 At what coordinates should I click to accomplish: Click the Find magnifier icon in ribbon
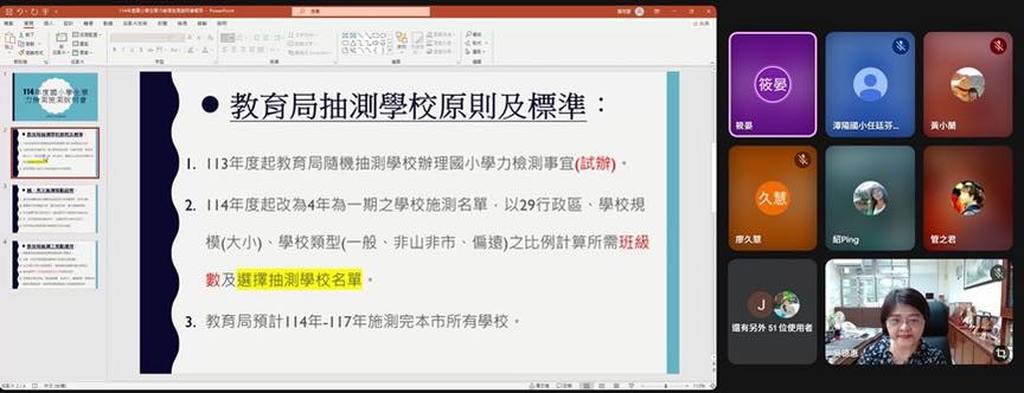pyautogui.click(x=468, y=34)
